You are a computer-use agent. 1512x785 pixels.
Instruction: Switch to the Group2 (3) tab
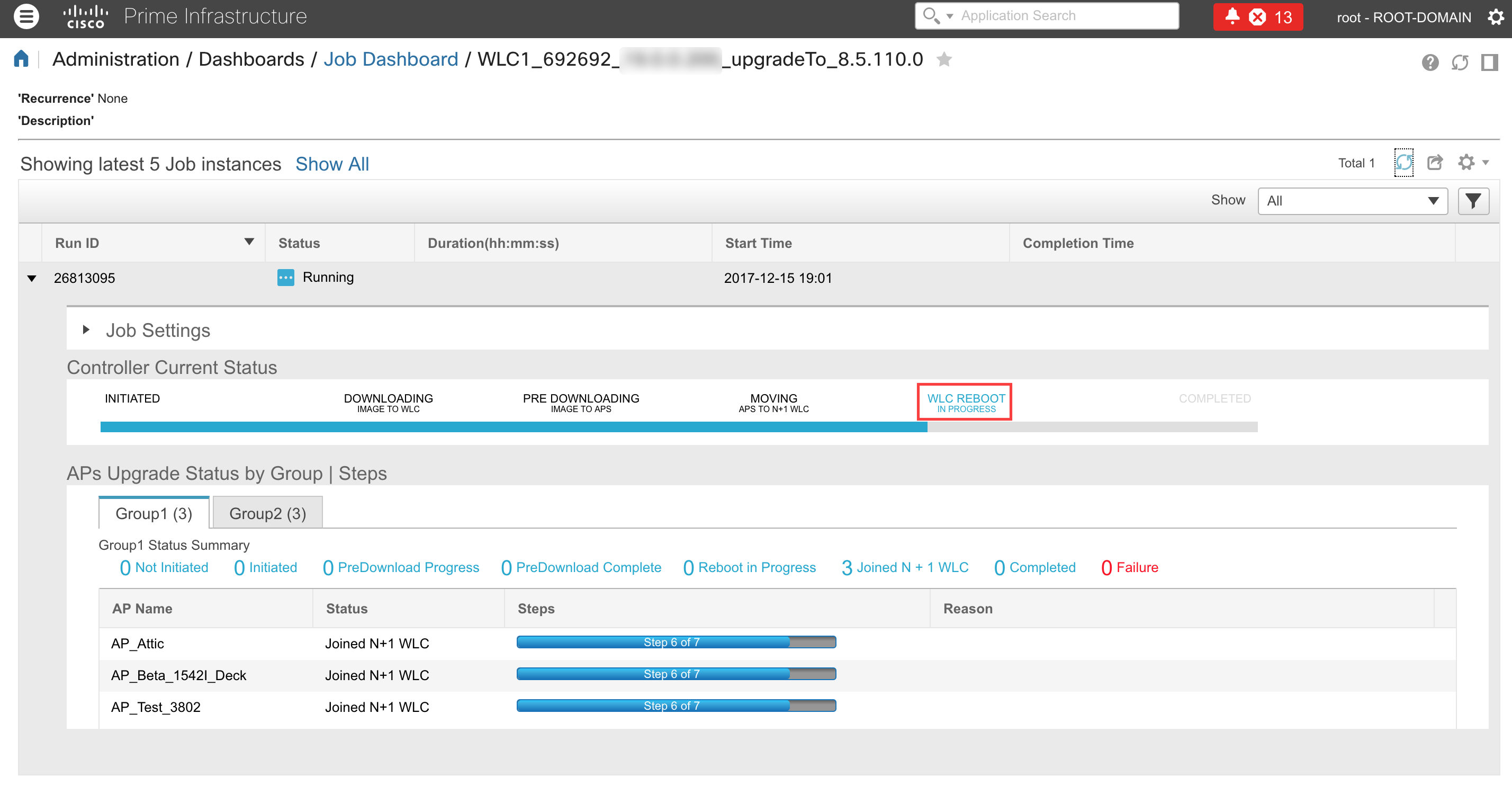(267, 514)
